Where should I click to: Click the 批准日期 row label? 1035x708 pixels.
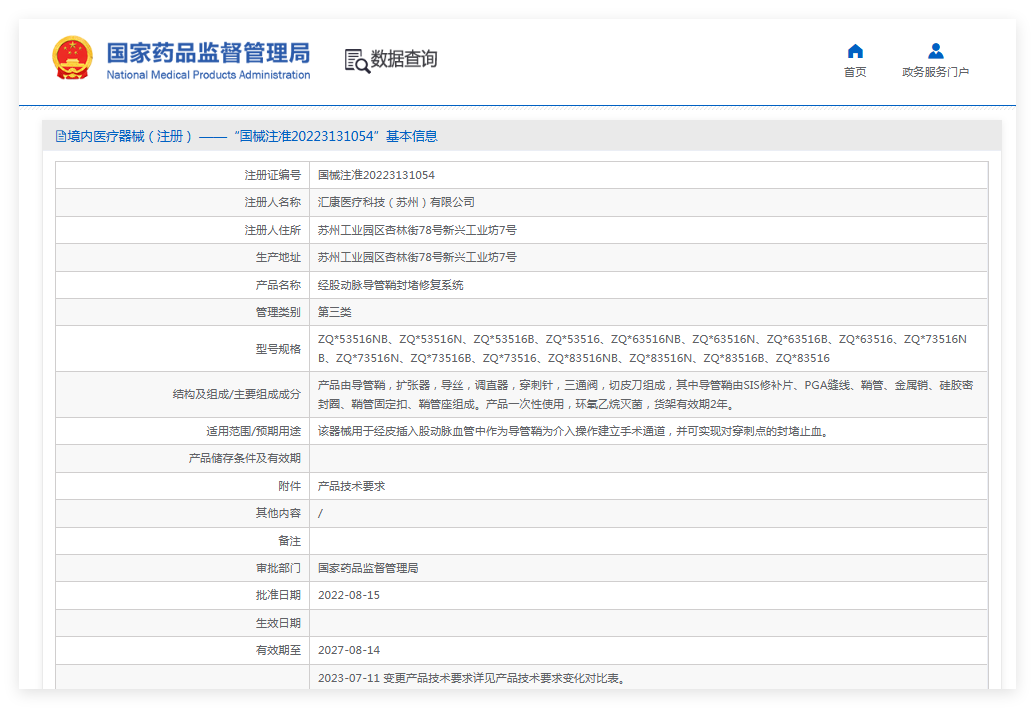[x=278, y=595]
